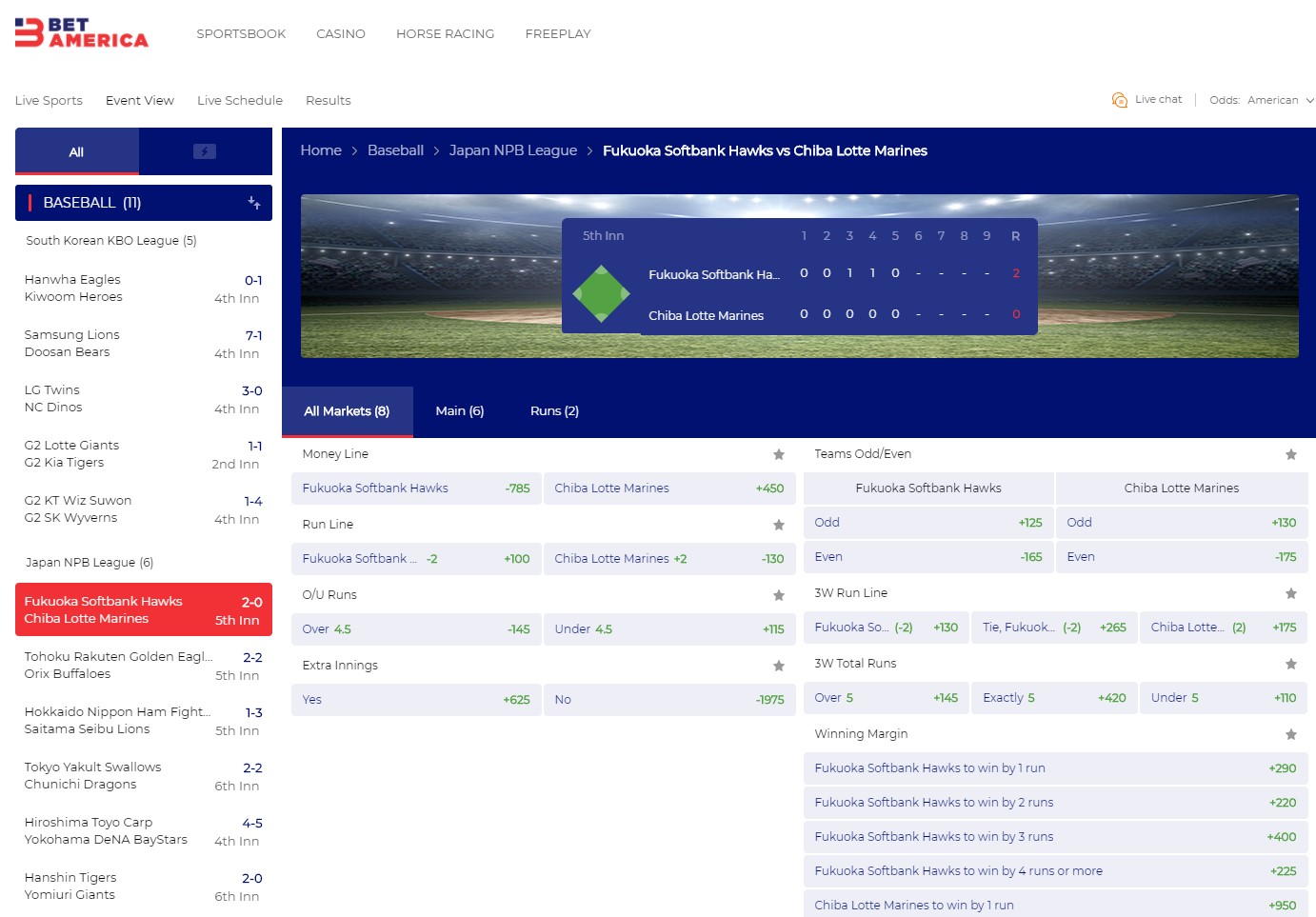Collapse South Korean KBO League group
This screenshot has width=1316, height=917.
pyautogui.click(x=111, y=241)
